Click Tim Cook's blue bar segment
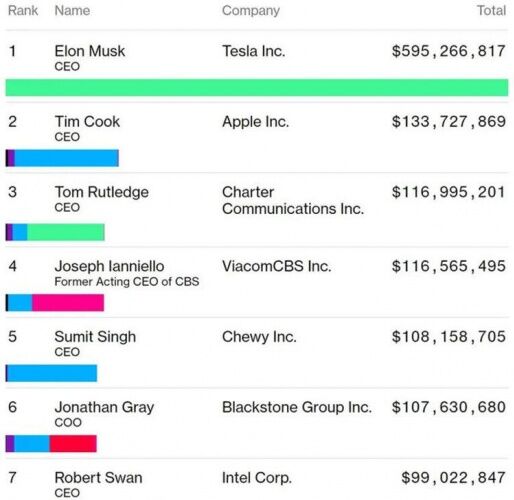The height and width of the screenshot is (500, 514). tap(67, 158)
